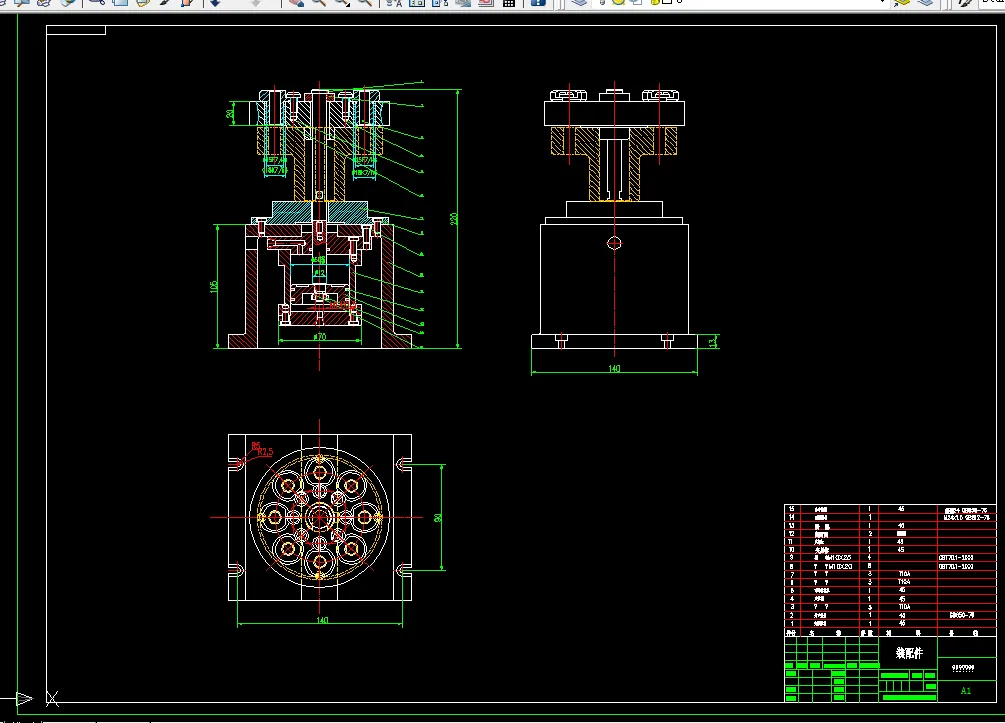Screen dimensions: 1005x723
Task: Open the layer properties manager icon in the toolbar
Action: [579, 3]
